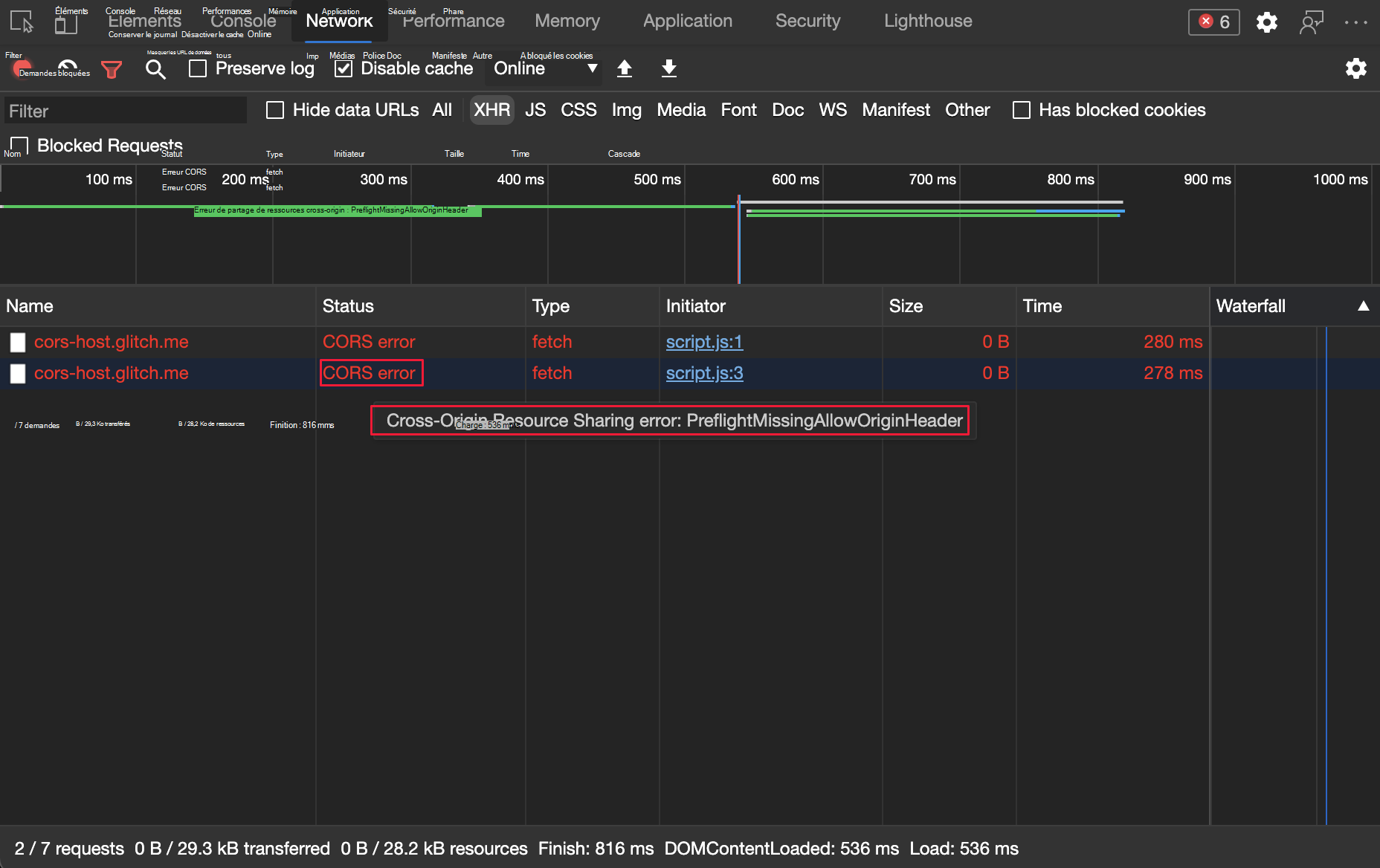The height and width of the screenshot is (868, 1380).
Task: Enable the Preserve log checkbox
Action: [x=198, y=68]
